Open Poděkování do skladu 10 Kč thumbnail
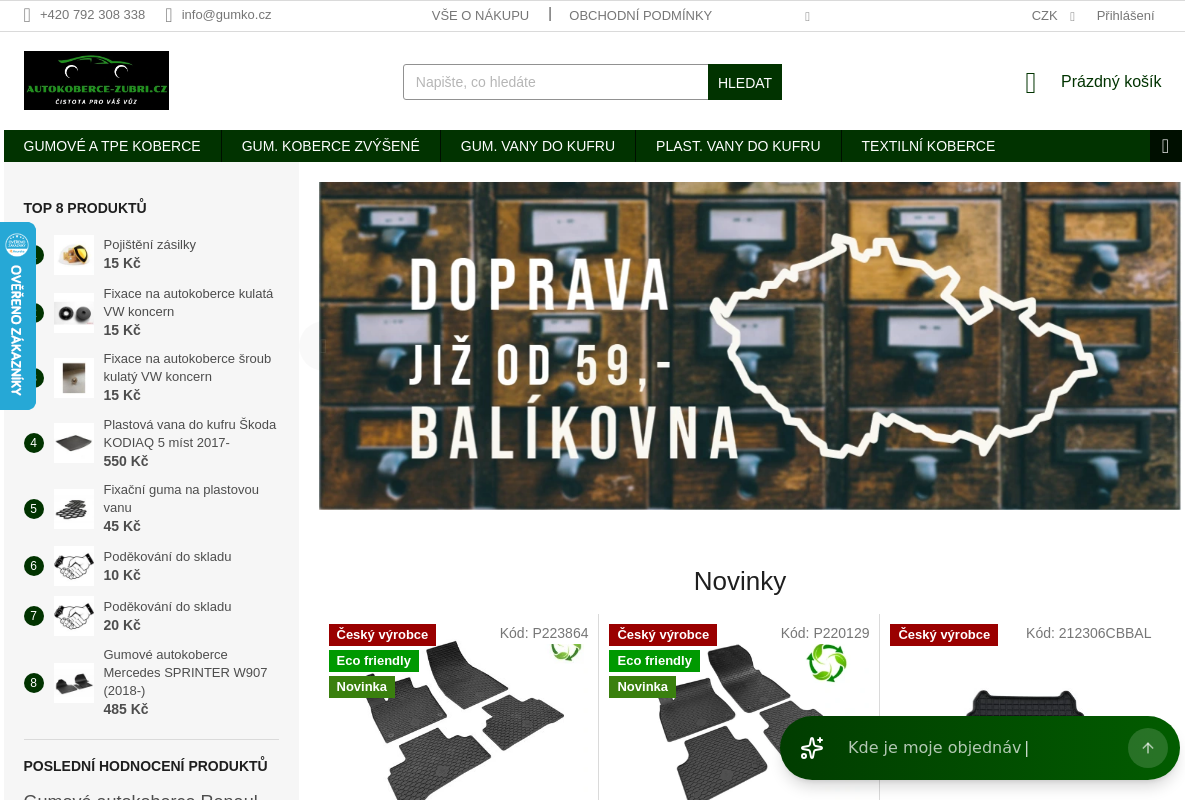The height and width of the screenshot is (800, 1200). point(74,566)
